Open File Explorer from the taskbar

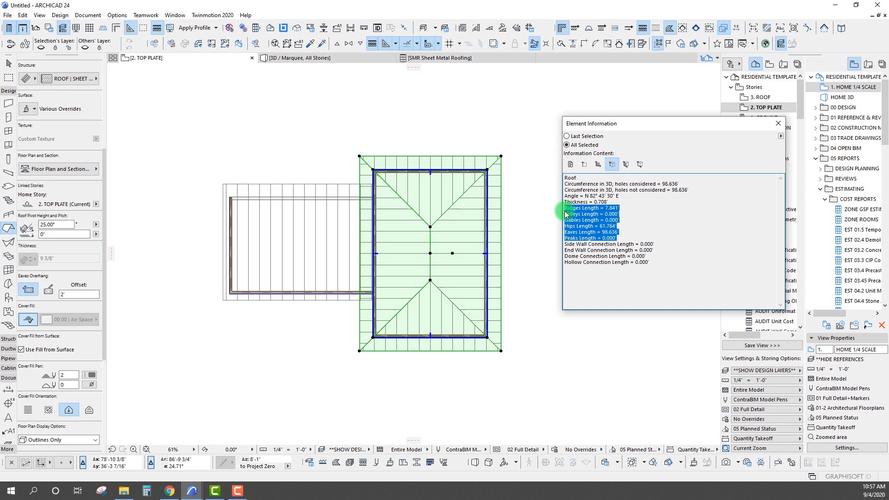(124, 490)
